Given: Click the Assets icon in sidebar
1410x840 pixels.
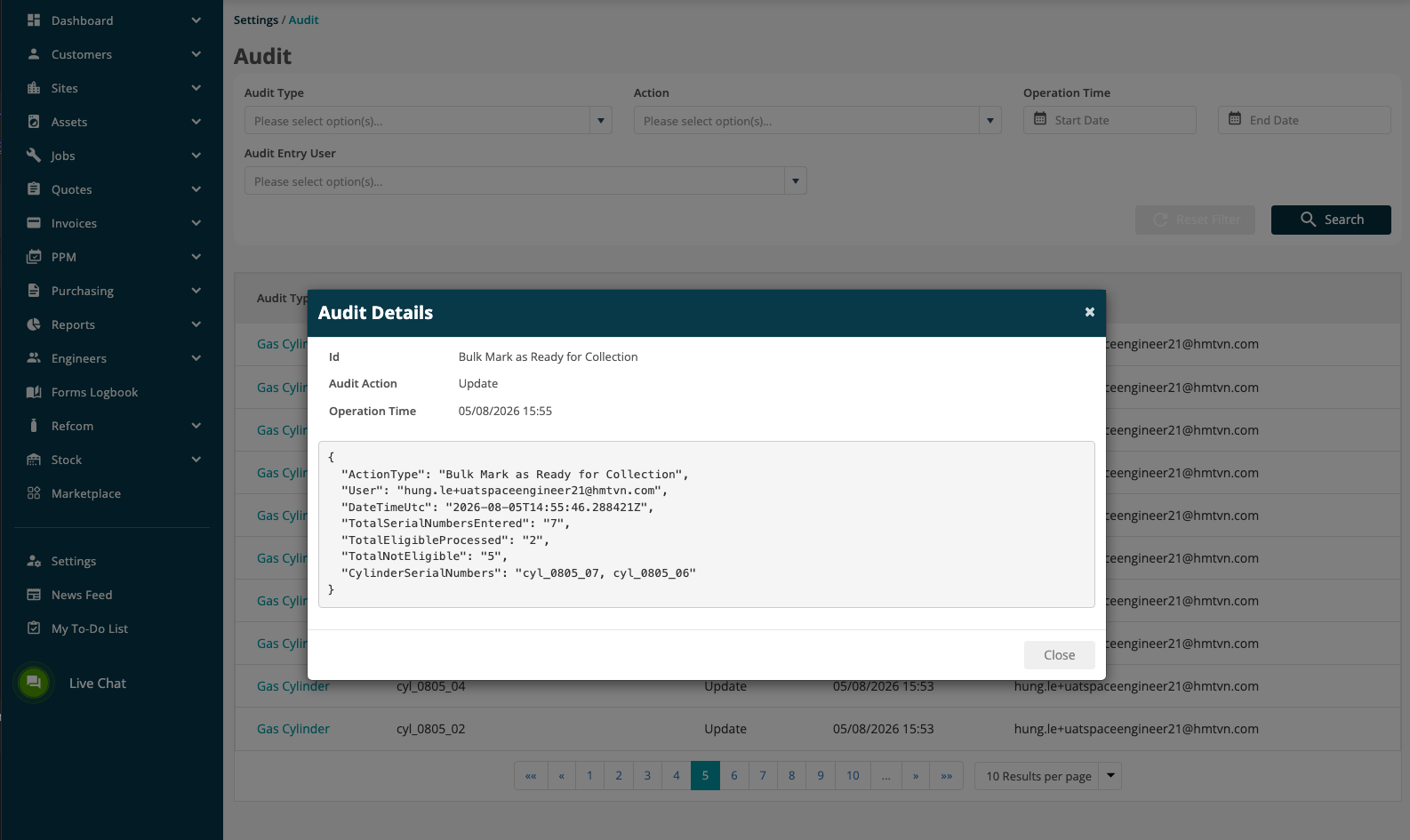Looking at the screenshot, I should click(x=34, y=121).
